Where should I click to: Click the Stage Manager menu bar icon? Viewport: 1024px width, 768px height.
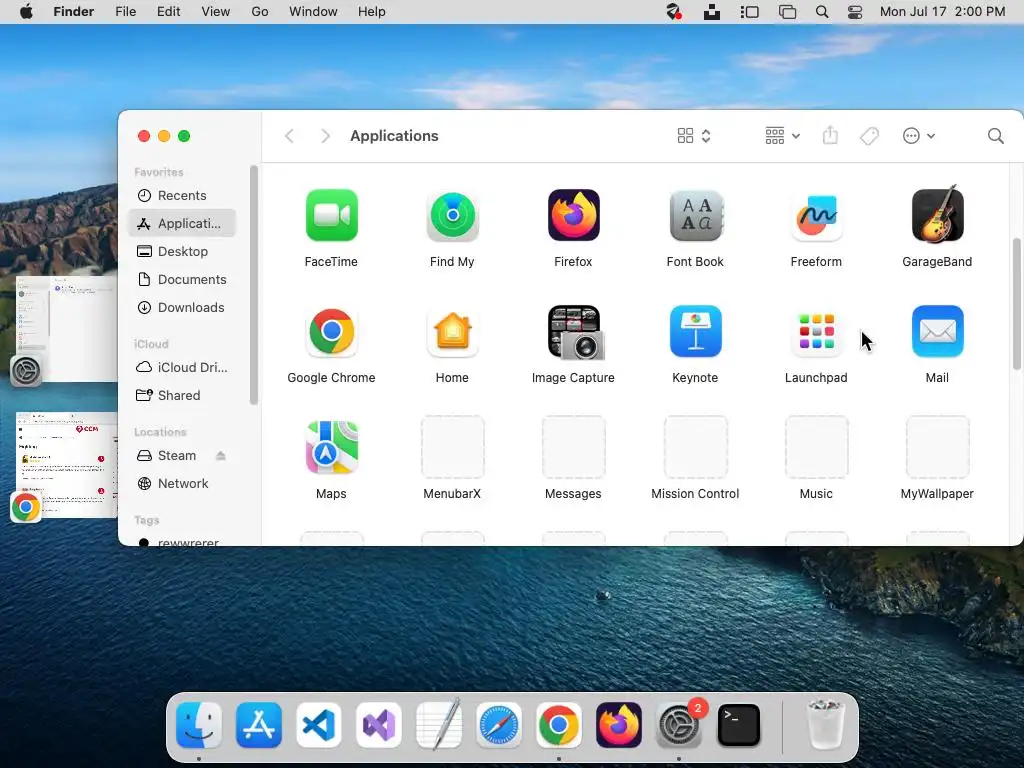[749, 12]
